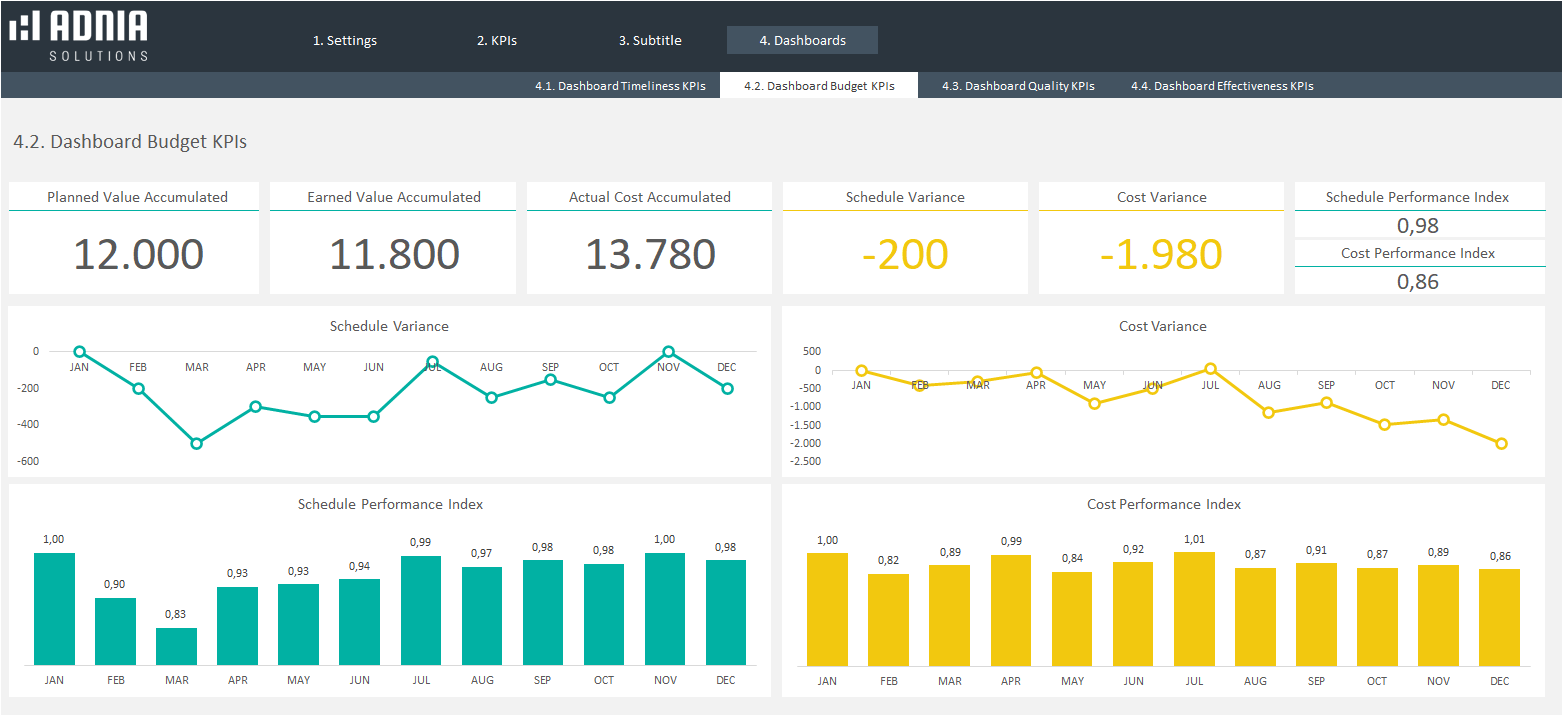The width and height of the screenshot is (1562, 715).
Task: Click the Cost Variance -1.980 figure
Action: click(x=1161, y=254)
